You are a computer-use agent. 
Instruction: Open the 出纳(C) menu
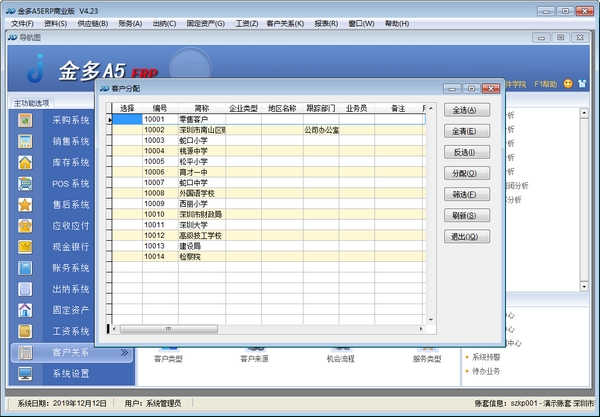point(165,24)
